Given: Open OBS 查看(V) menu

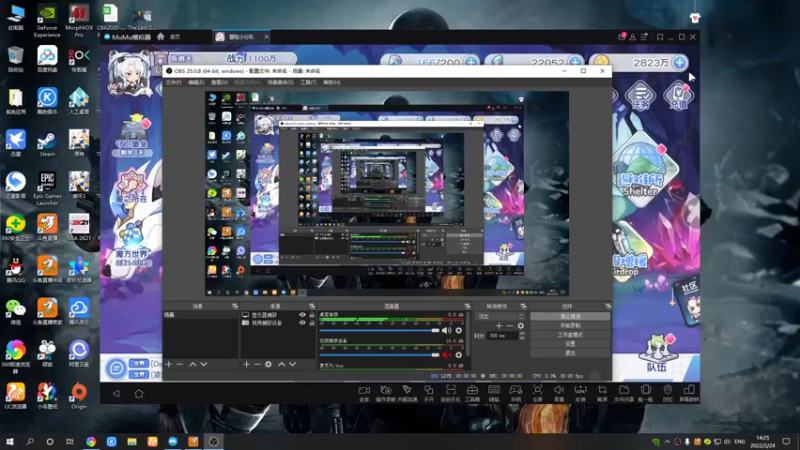Looking at the screenshot, I should 219,82.
